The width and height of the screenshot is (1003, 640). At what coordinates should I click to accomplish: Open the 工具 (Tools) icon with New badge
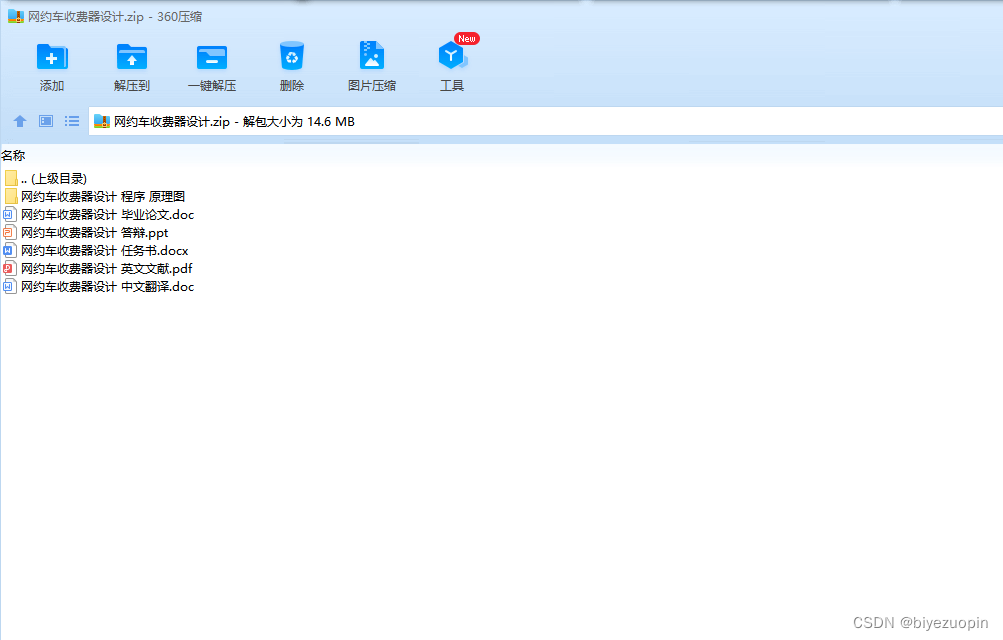click(x=454, y=56)
